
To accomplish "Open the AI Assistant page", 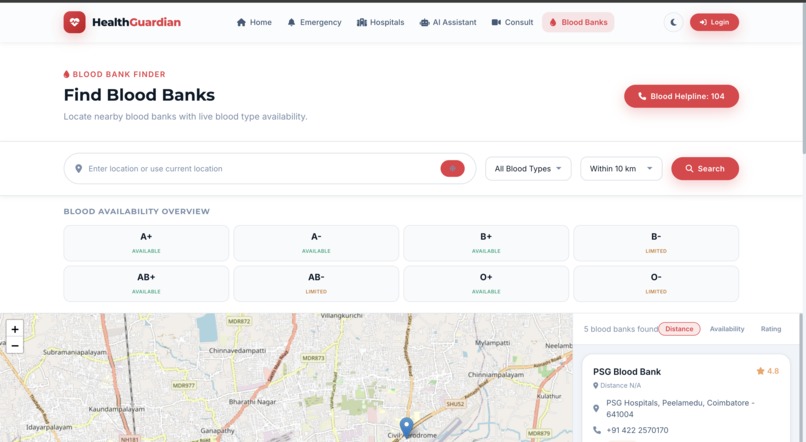I will click(x=448, y=23).
